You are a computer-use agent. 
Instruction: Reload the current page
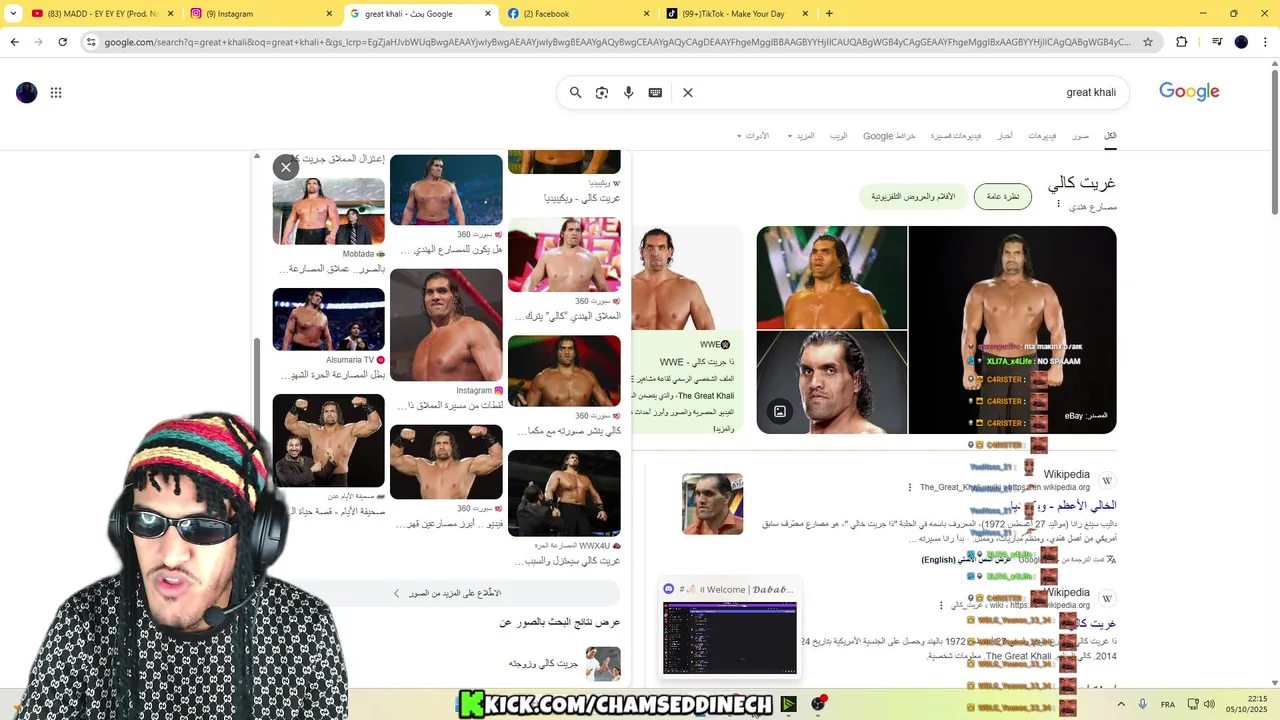(x=62, y=42)
